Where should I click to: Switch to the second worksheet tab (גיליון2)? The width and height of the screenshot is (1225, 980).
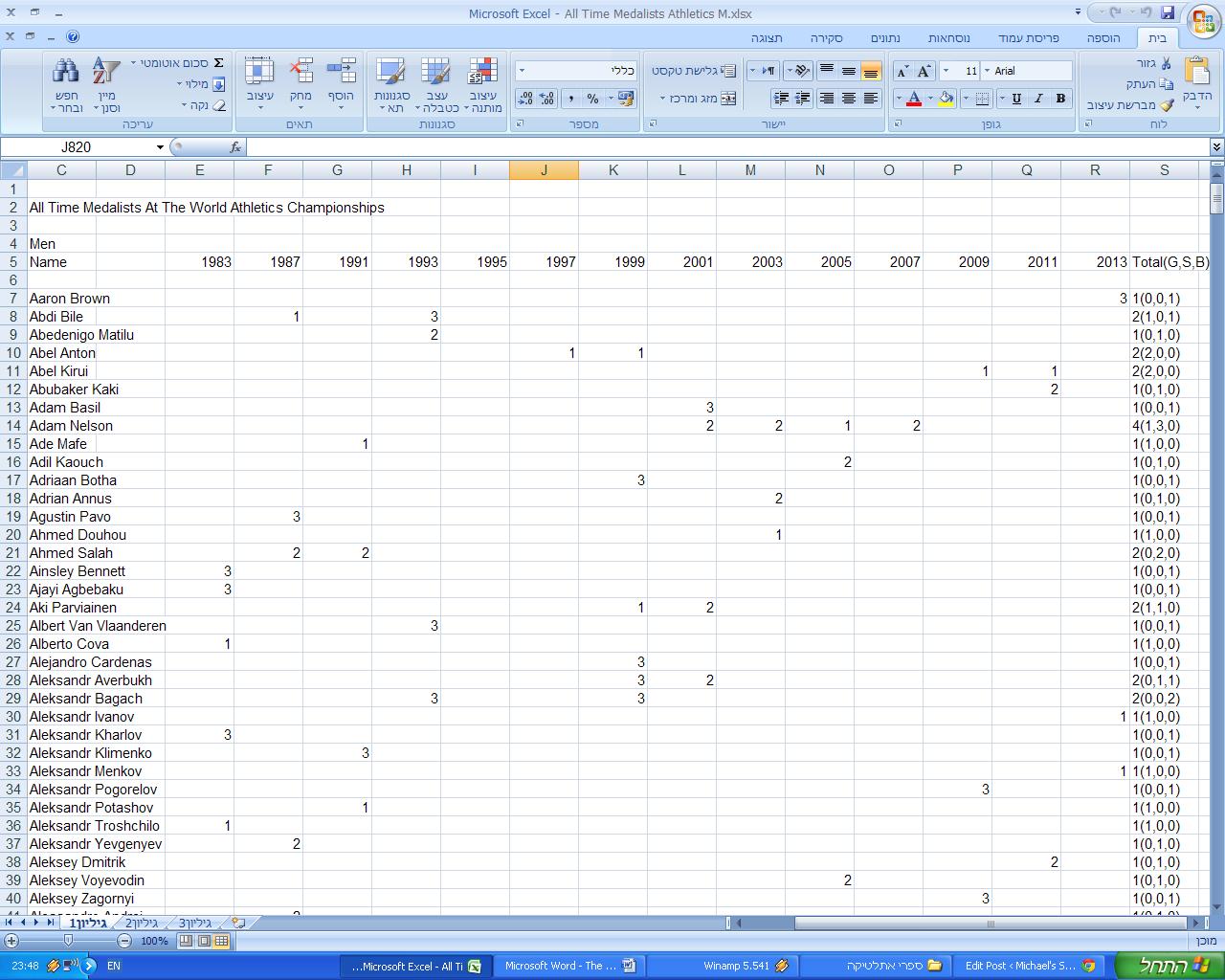(142, 924)
